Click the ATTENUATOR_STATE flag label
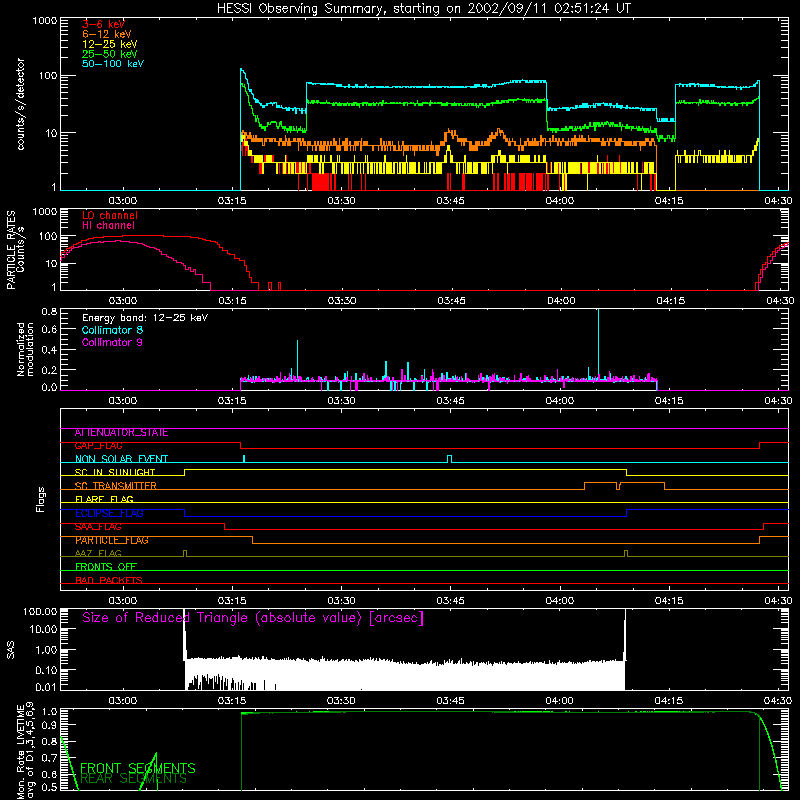This screenshot has width=800, height=800. point(121,433)
